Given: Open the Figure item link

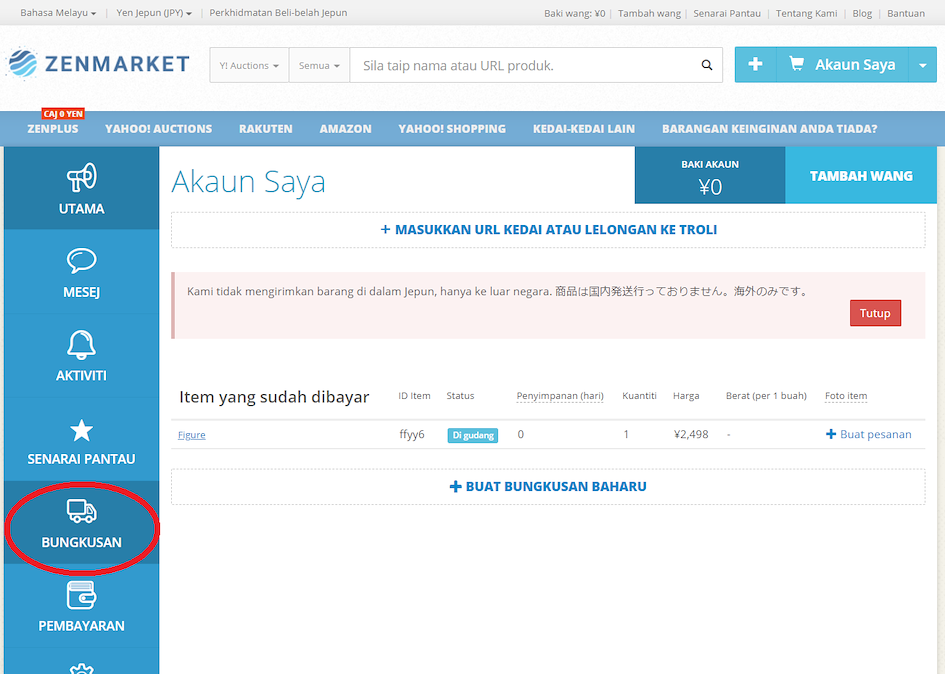Looking at the screenshot, I should pos(192,435).
